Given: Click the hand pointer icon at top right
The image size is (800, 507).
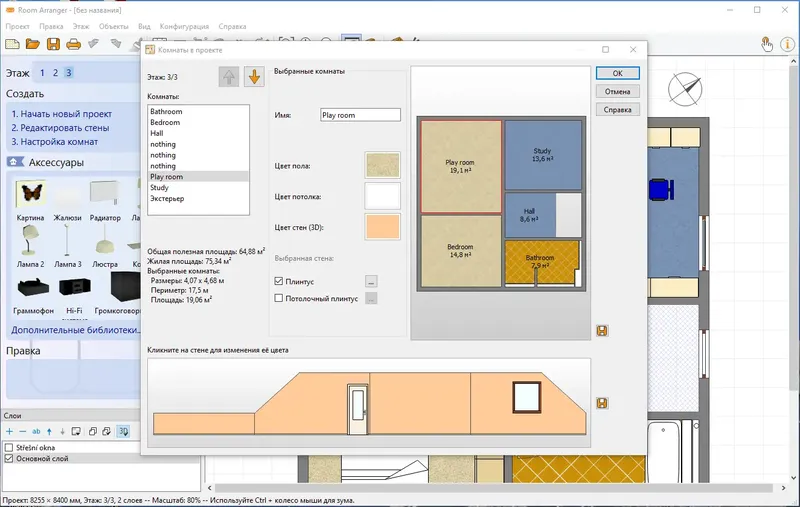Looking at the screenshot, I should click(766, 44).
